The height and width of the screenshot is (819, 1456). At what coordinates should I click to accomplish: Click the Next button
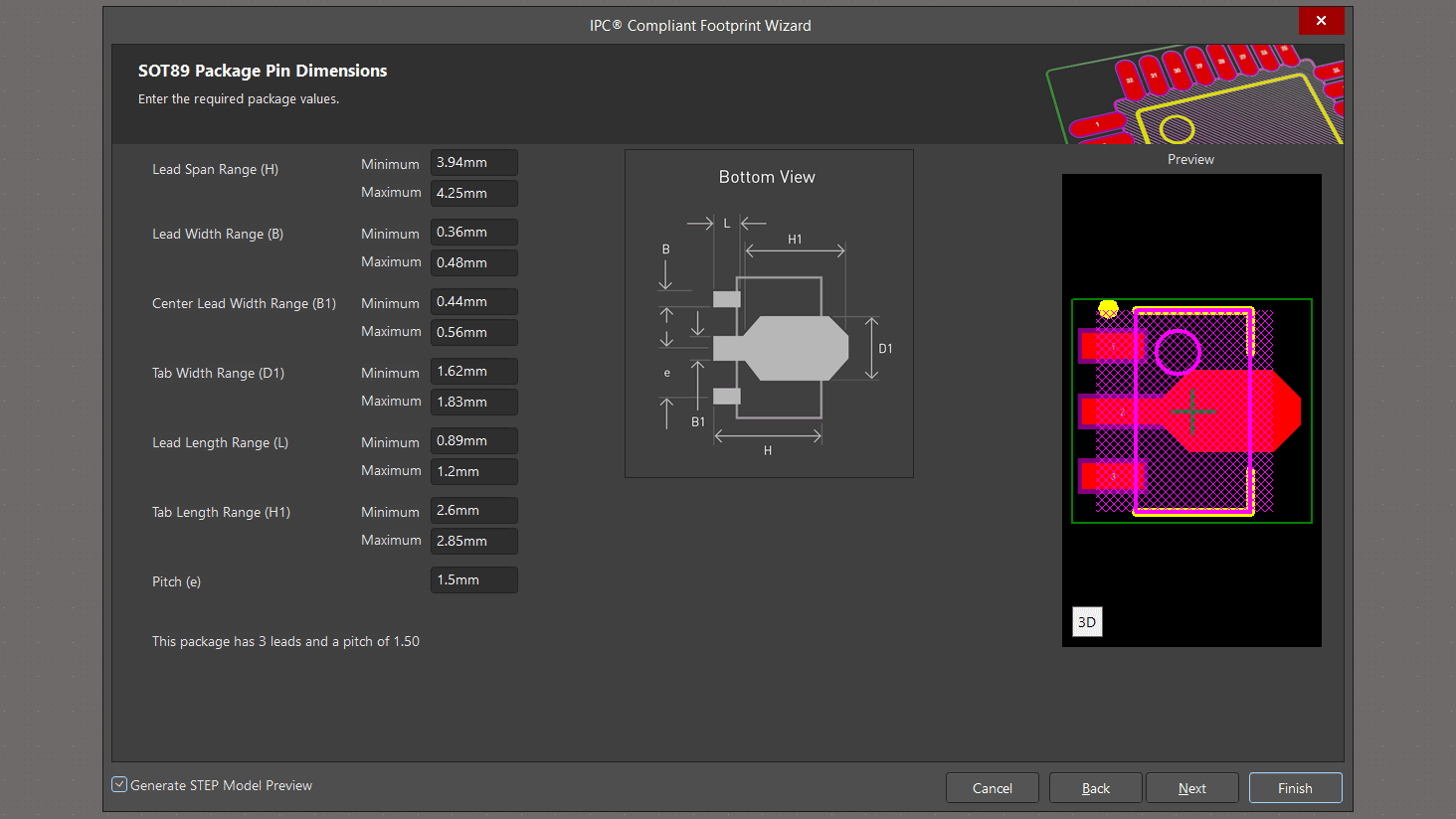(x=1191, y=788)
